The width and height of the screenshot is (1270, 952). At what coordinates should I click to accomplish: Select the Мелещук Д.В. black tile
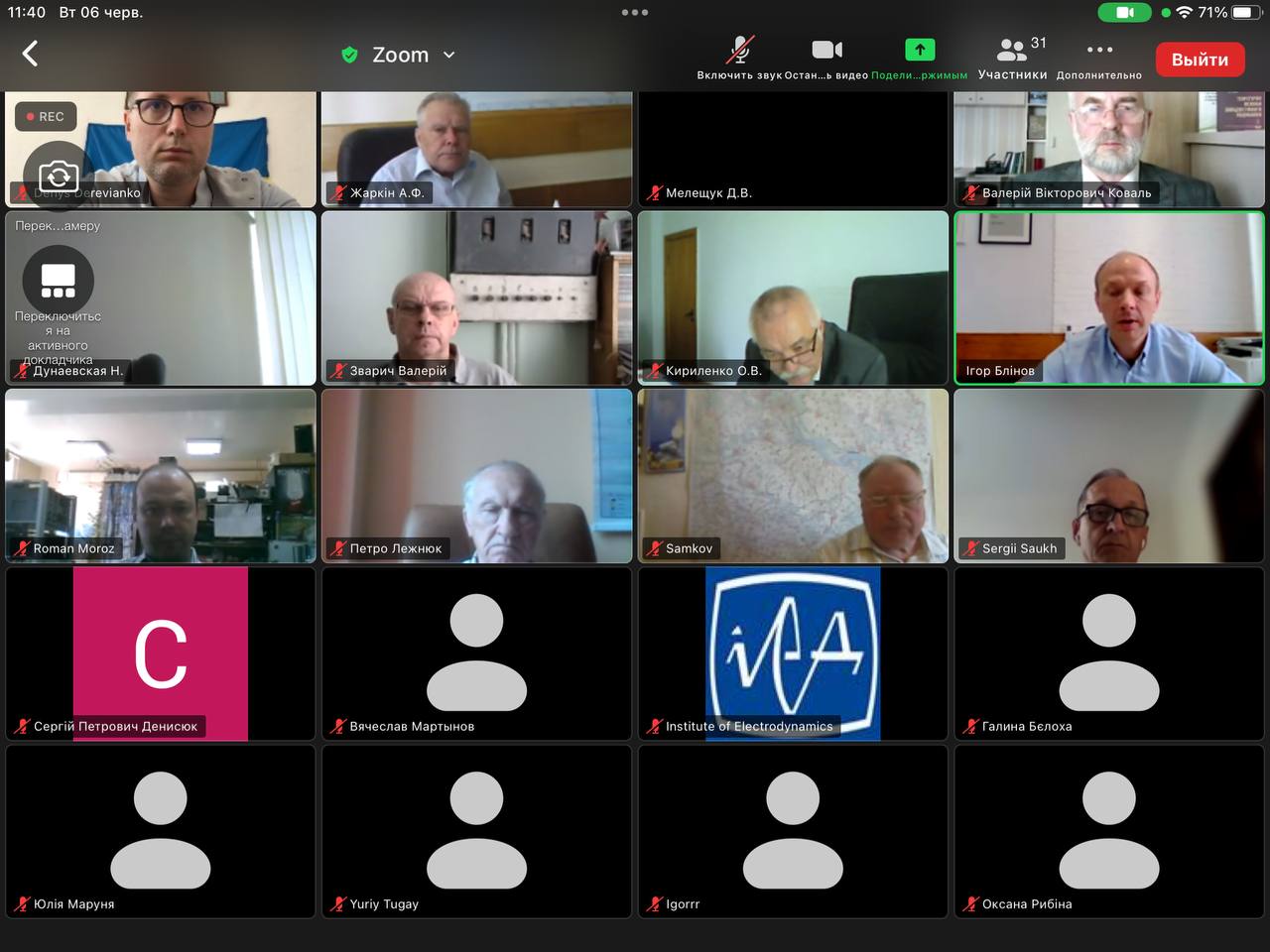click(793, 149)
